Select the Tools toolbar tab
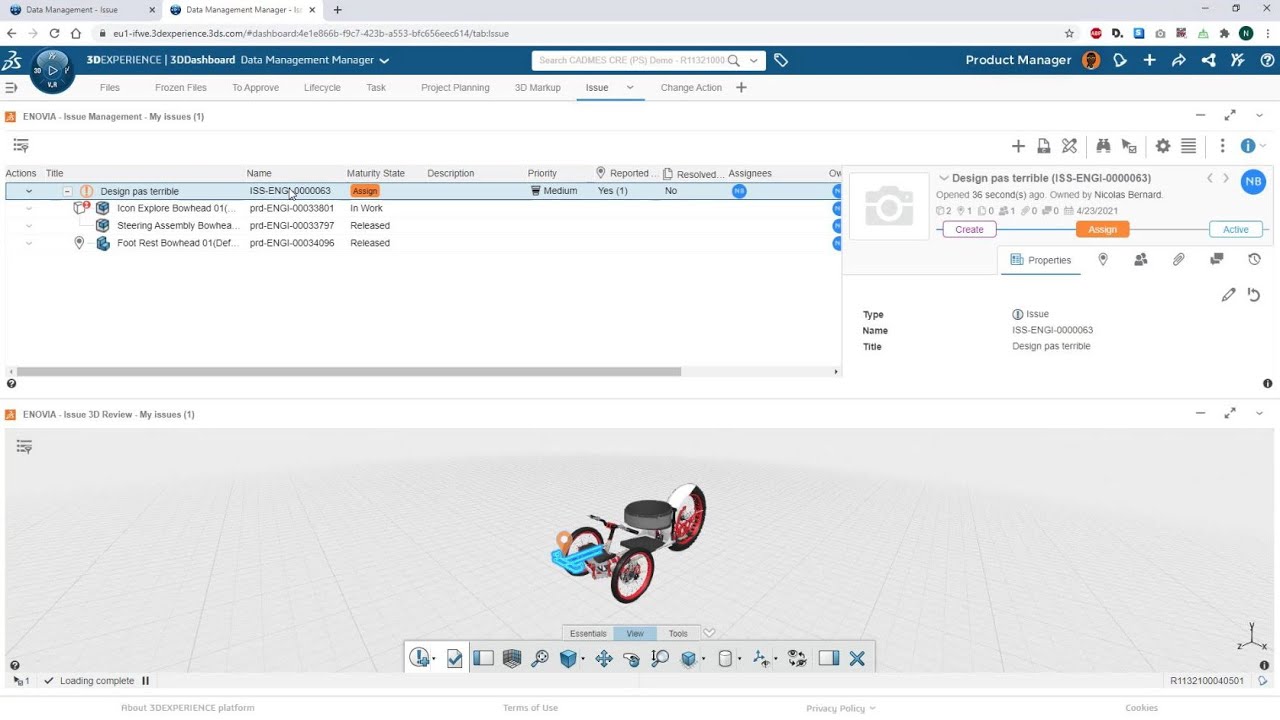Image resolution: width=1280 pixels, height=720 pixels. point(678,633)
